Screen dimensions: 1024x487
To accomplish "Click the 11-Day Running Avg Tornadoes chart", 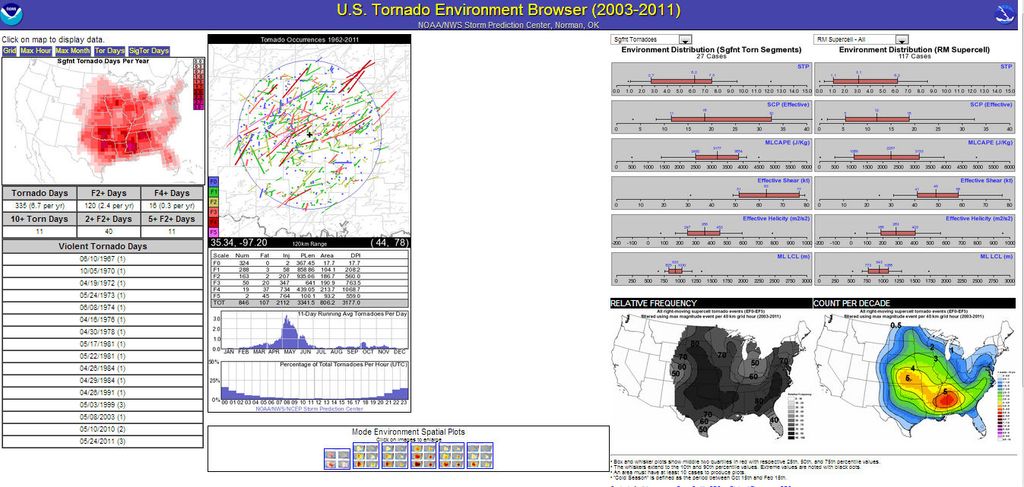I will (x=310, y=332).
